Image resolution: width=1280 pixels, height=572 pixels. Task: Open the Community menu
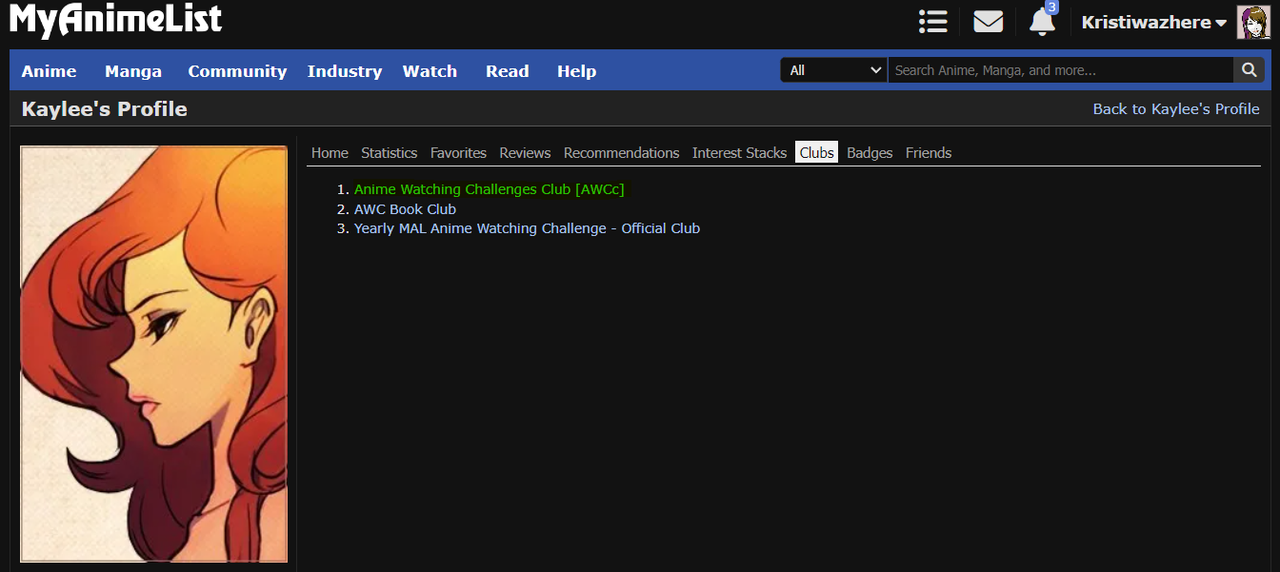coord(237,71)
